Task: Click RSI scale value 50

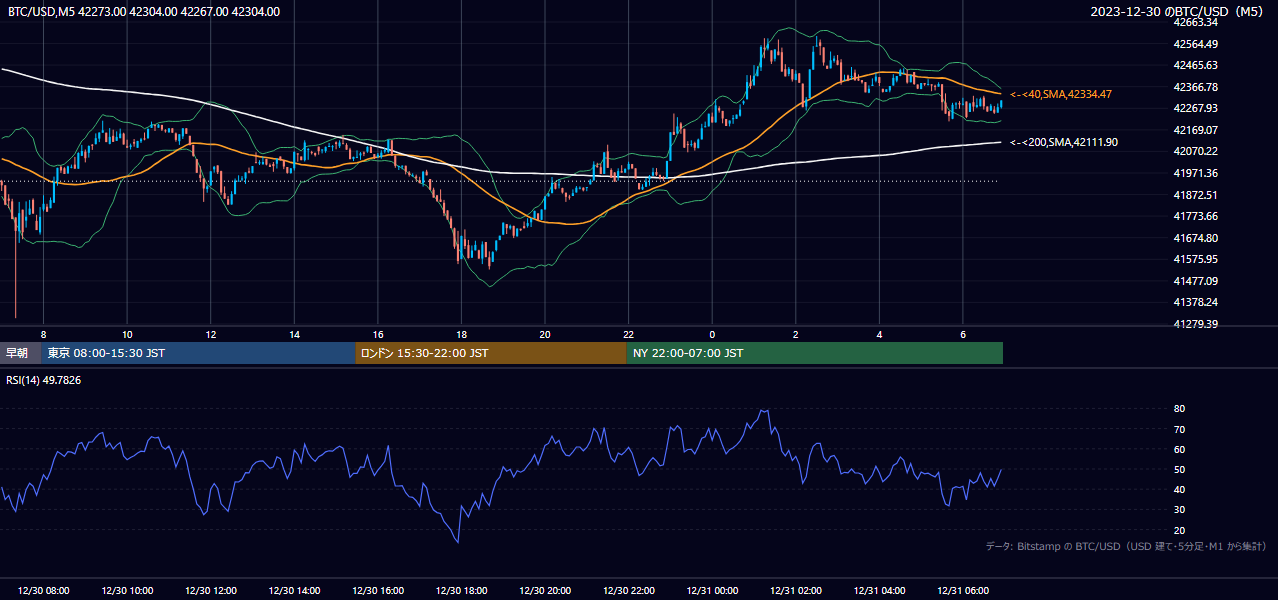Action: (1179, 469)
